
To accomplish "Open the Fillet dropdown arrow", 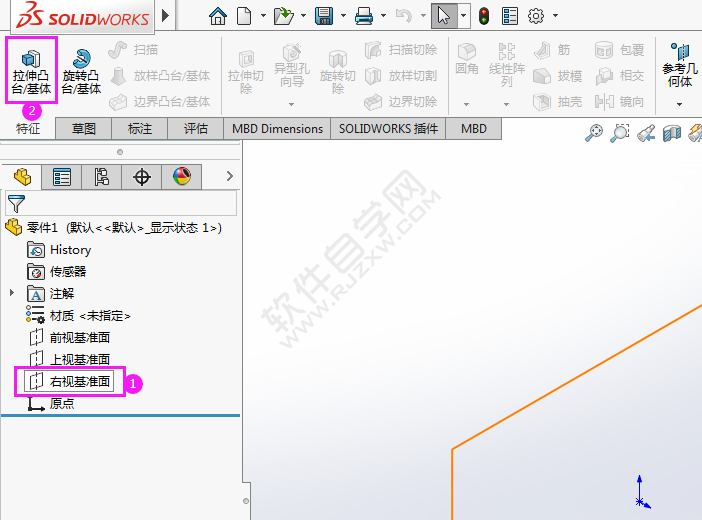I will (x=466, y=104).
